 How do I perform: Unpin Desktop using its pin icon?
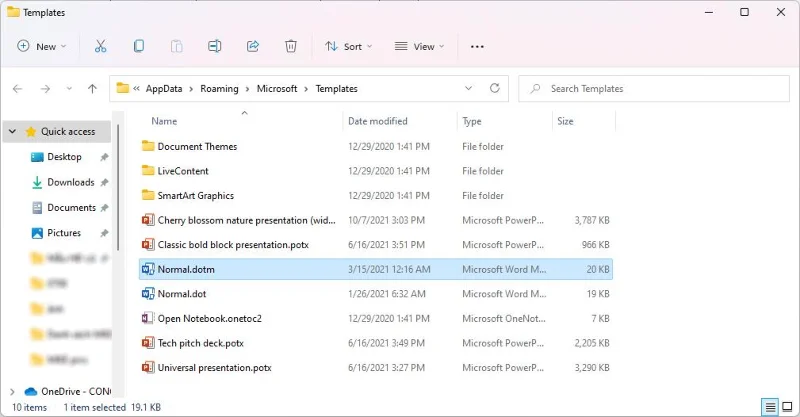[x=104, y=157]
